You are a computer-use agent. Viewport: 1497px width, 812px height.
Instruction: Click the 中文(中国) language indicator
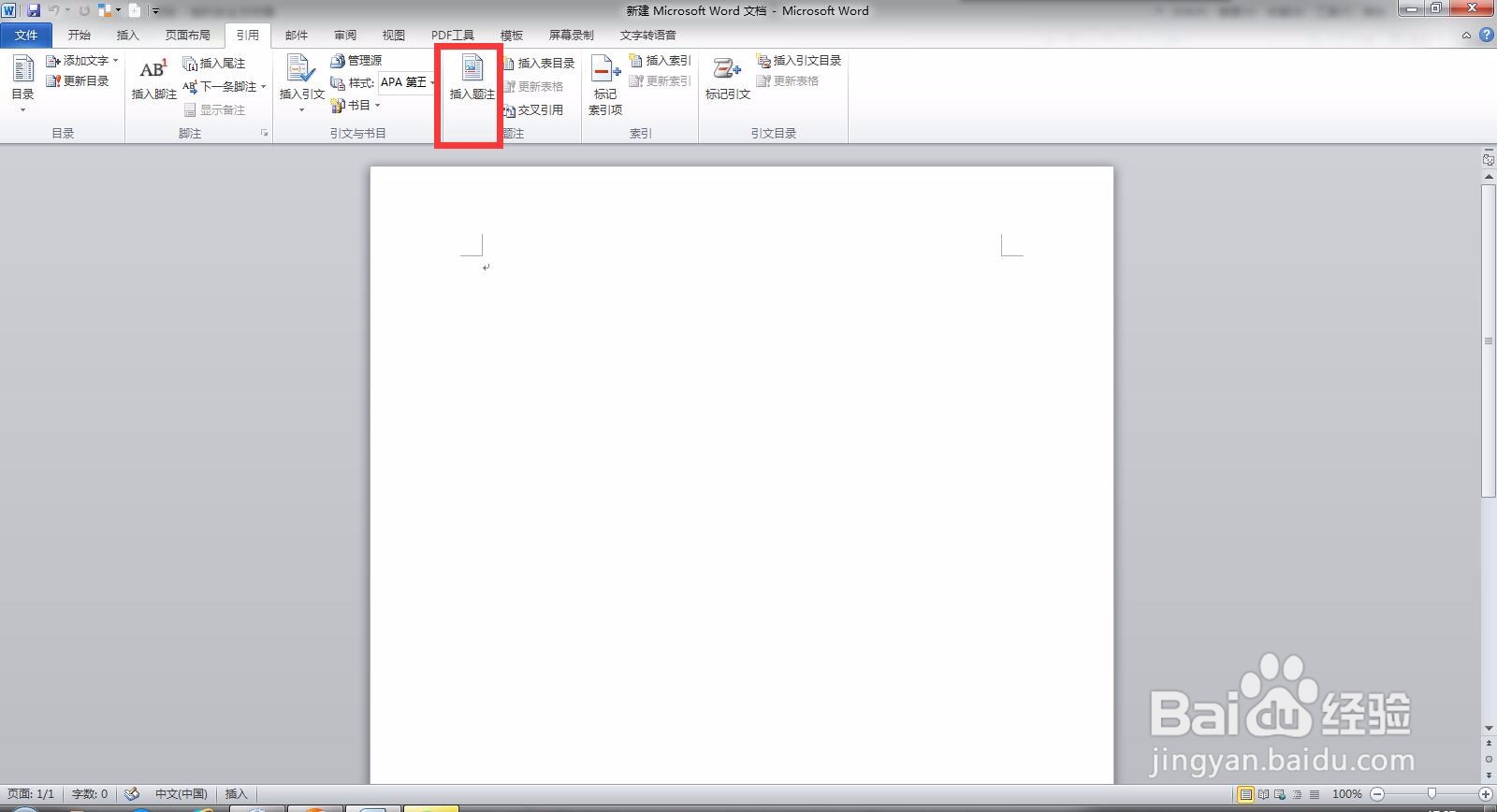181,794
